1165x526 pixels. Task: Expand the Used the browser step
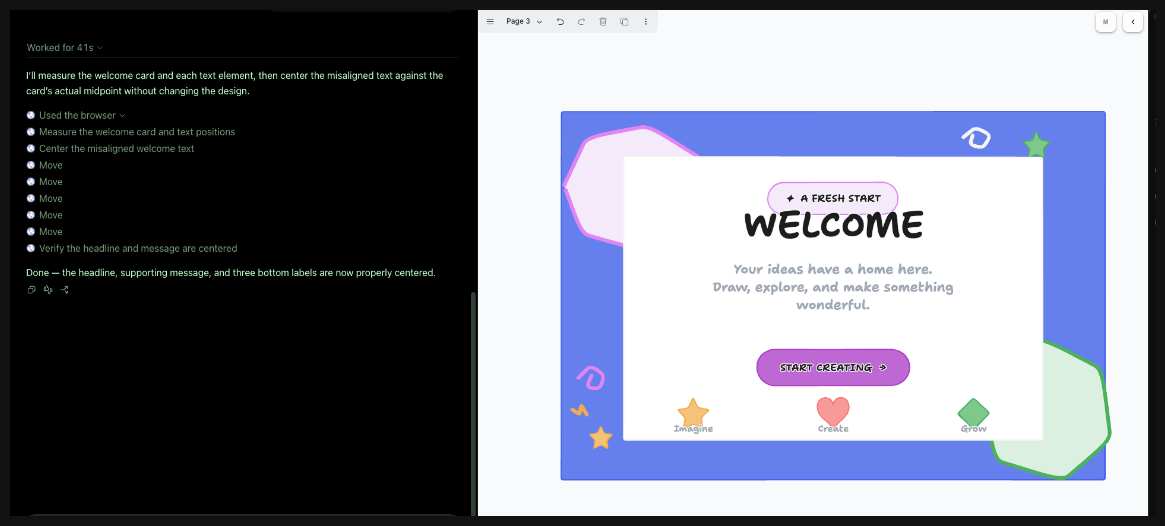click(x=82, y=115)
